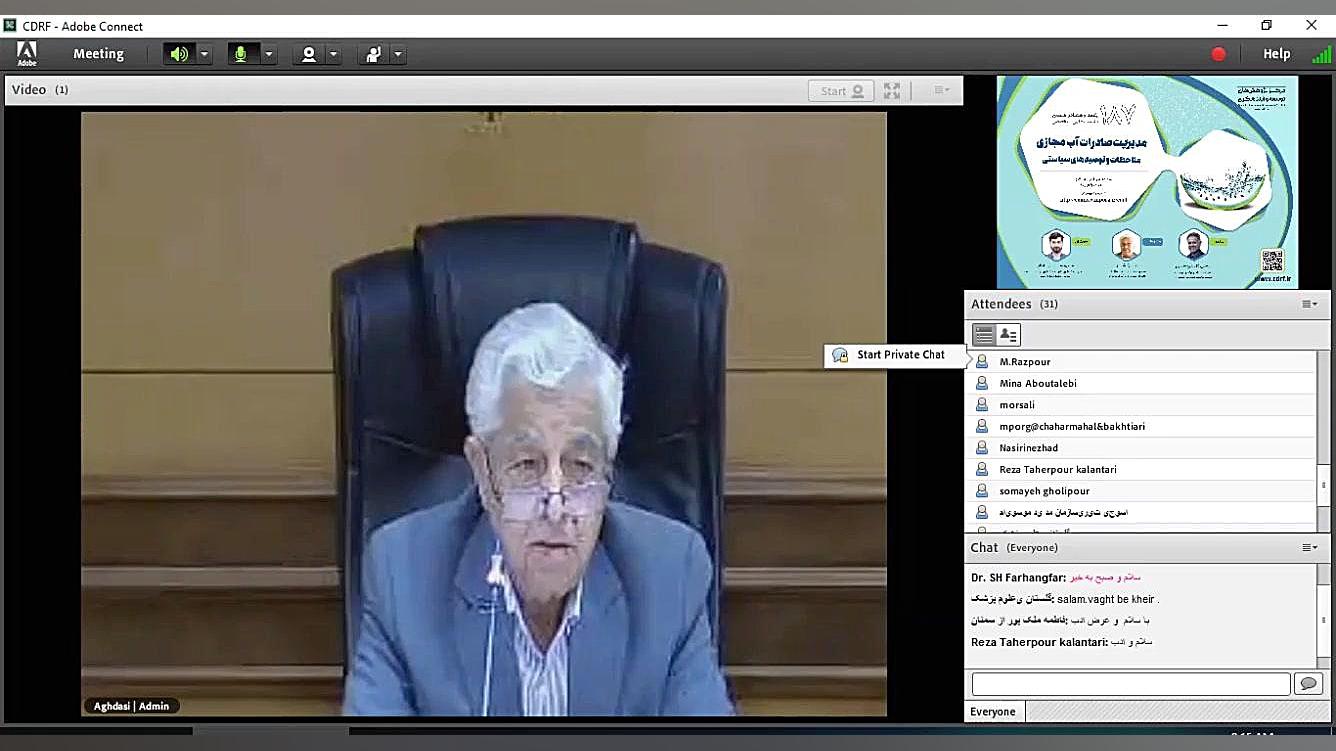Select attendee Mina Aboutalebi
Viewport: 1336px width, 751px height.
[x=1142, y=383]
